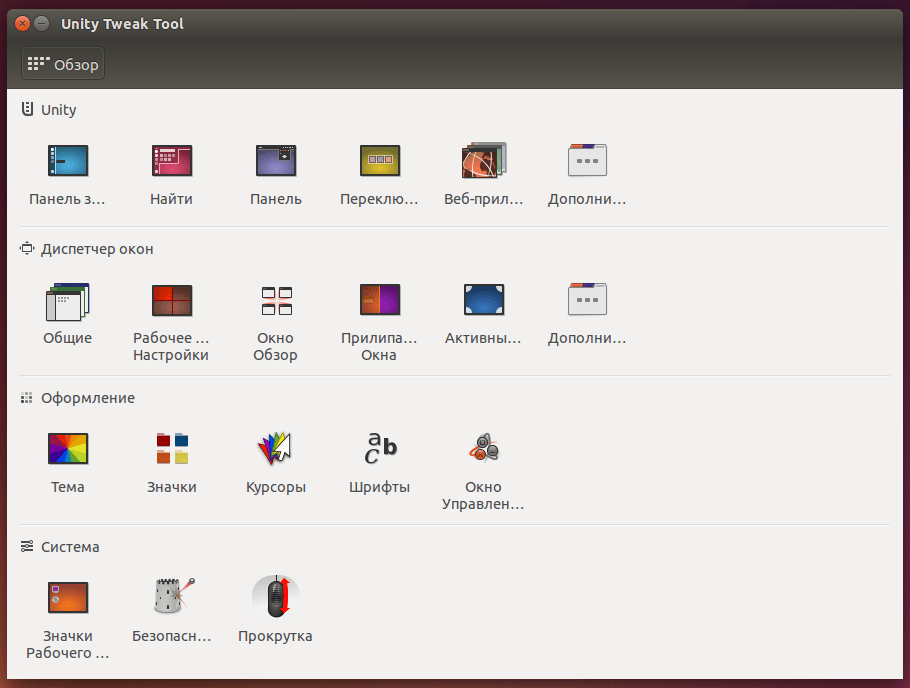Viewport: 910px width, 688px height.
Task: Click the Unity Tweak Tool title text
Action: tap(122, 24)
